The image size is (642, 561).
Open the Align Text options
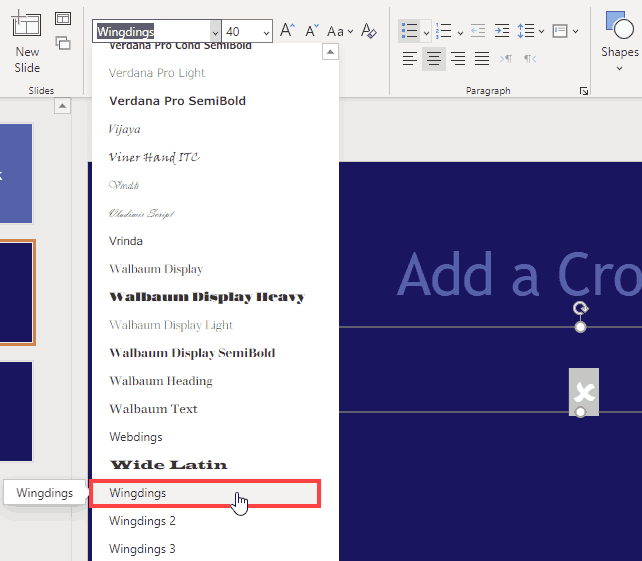[560, 31]
